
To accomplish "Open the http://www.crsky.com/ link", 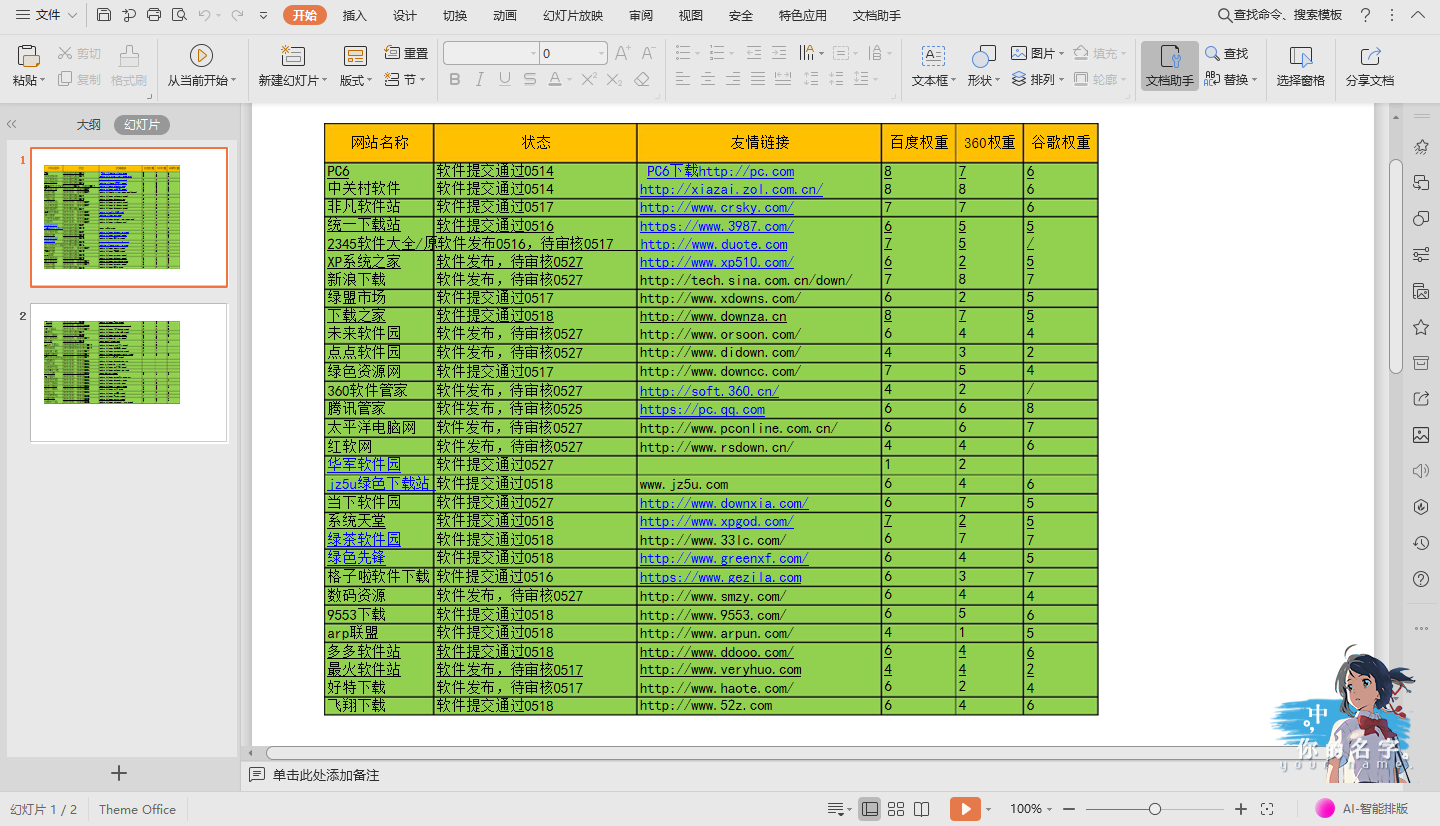I will point(716,207).
